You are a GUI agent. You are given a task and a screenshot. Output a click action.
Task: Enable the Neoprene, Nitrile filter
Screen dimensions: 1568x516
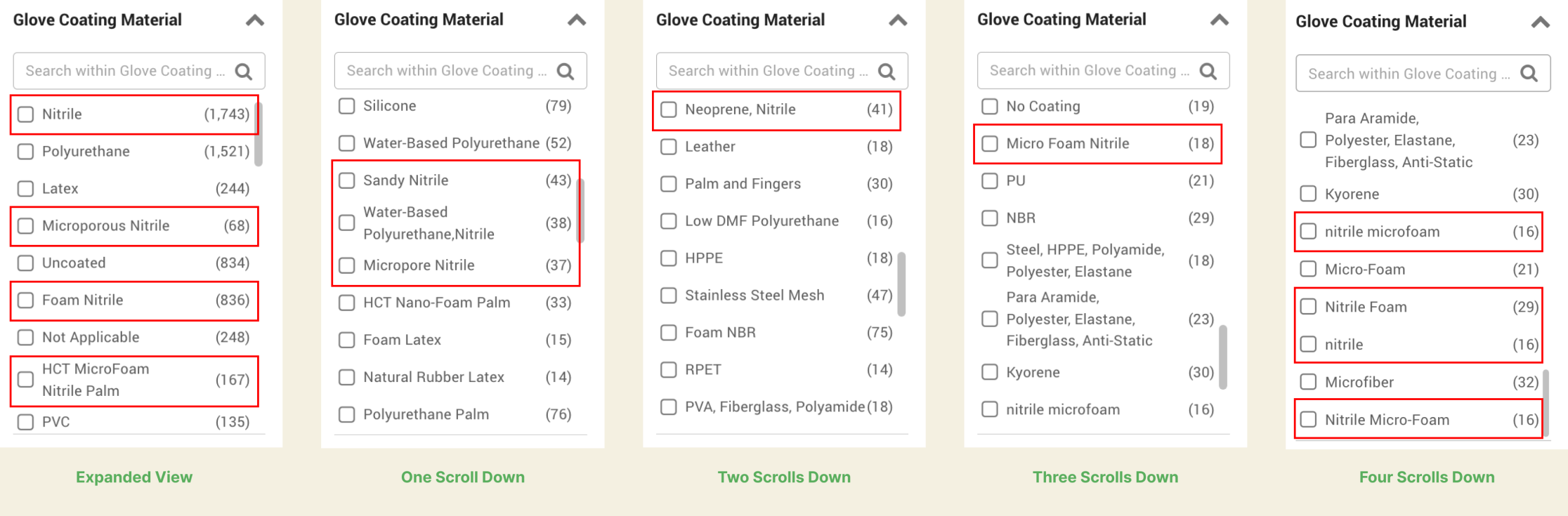(x=668, y=110)
